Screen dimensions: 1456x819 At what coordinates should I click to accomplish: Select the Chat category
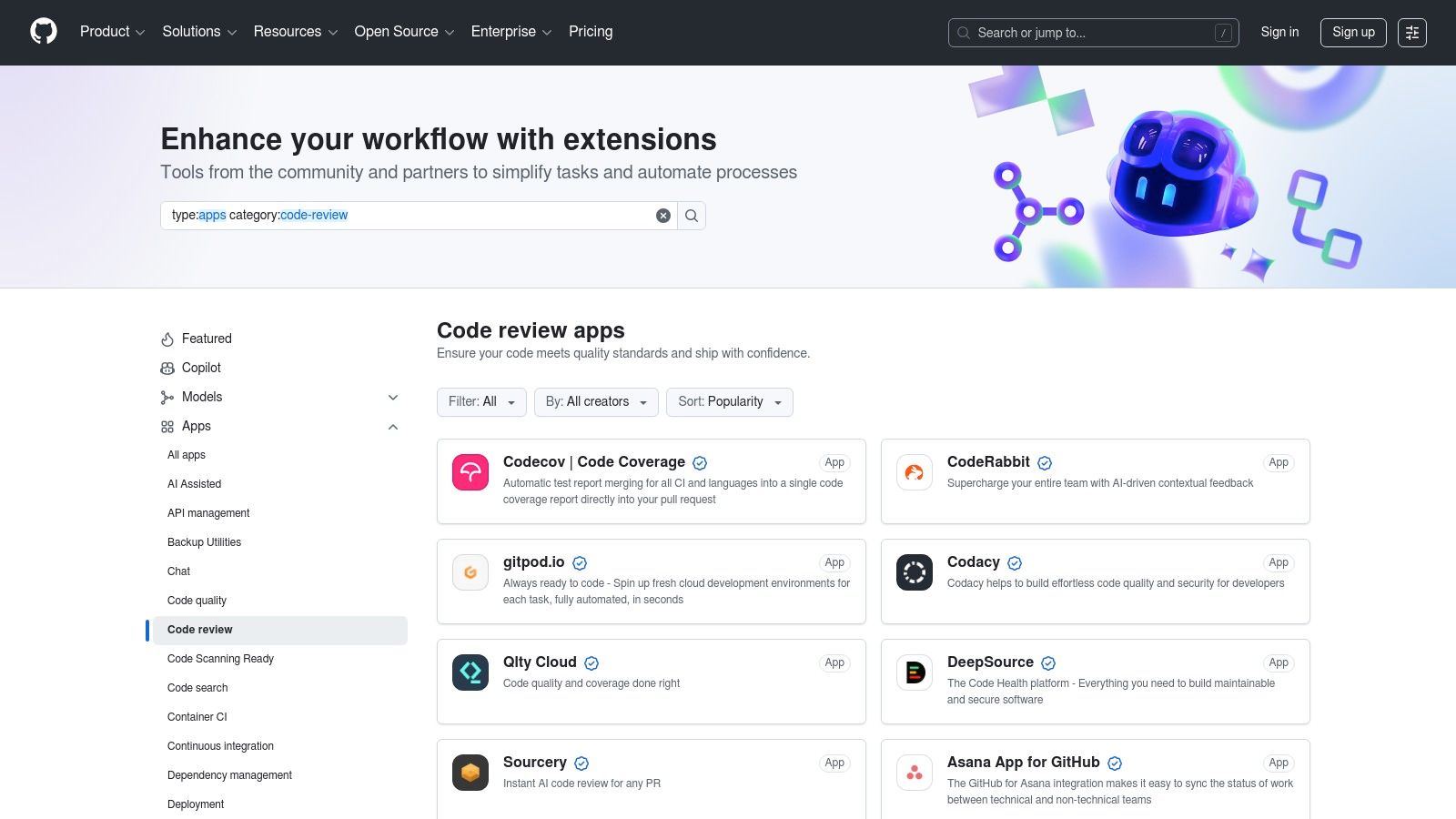tap(280, 571)
